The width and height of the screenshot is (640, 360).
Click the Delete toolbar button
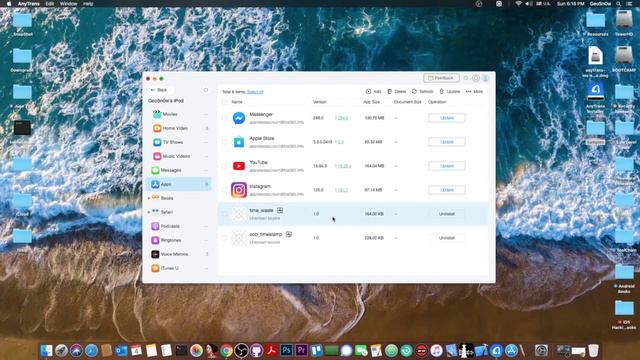396,92
